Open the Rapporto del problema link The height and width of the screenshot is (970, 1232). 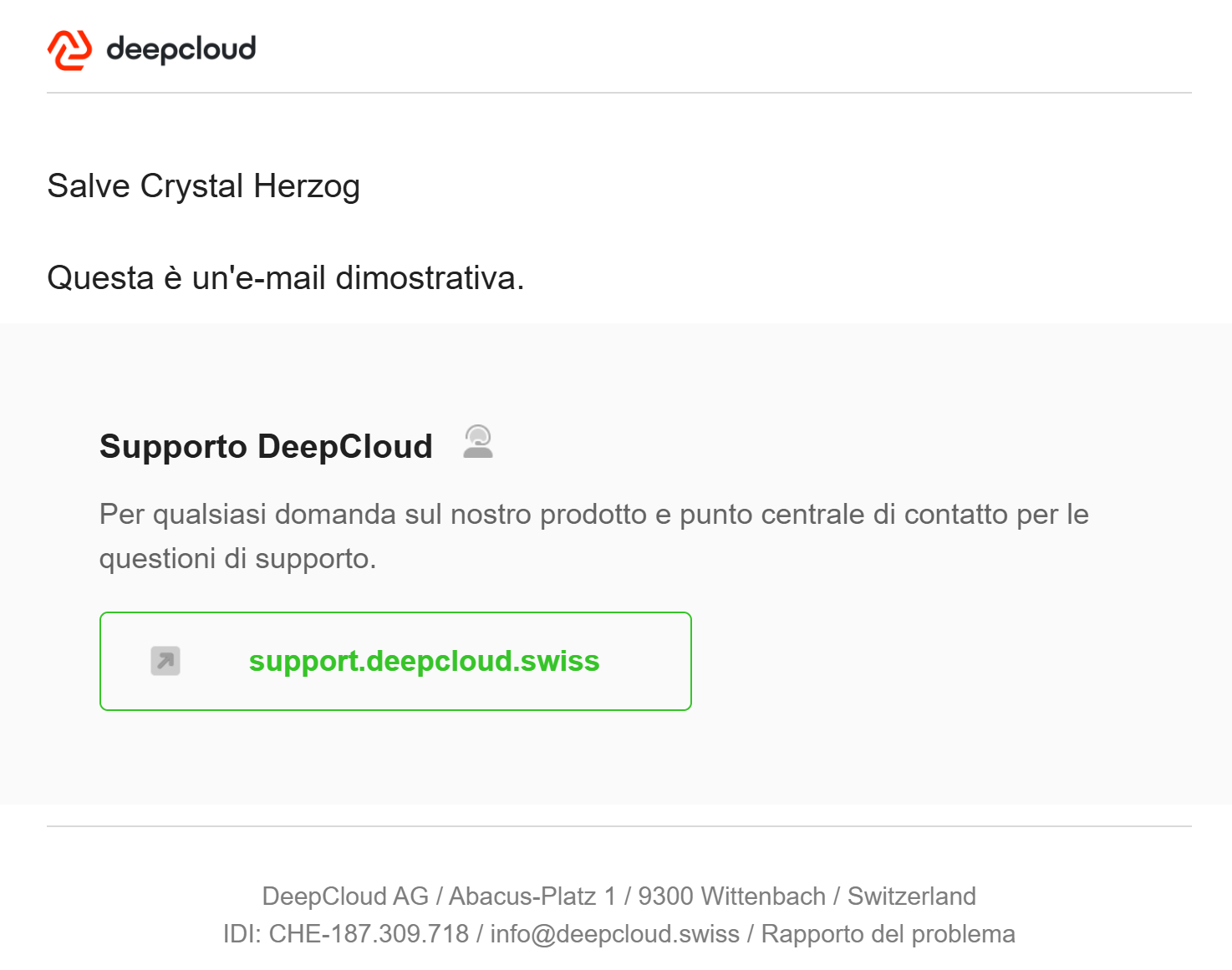888,933
